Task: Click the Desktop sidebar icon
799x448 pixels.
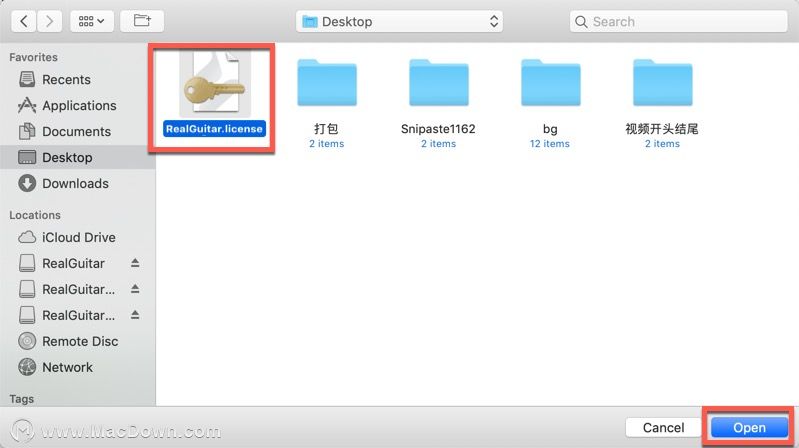Action: 27,157
